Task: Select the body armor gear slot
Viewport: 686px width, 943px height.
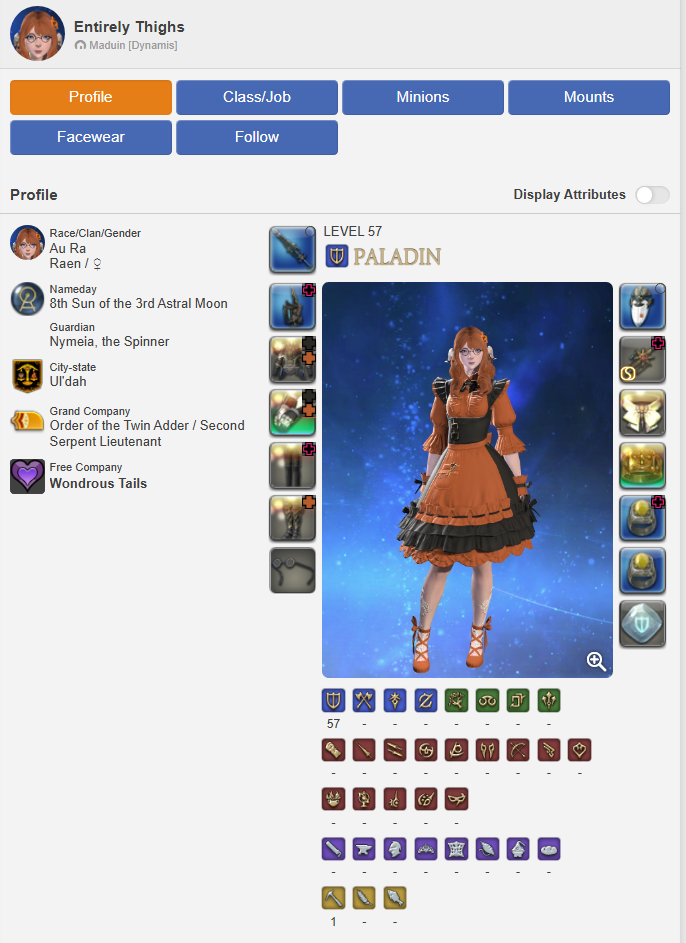Action: click(x=292, y=360)
